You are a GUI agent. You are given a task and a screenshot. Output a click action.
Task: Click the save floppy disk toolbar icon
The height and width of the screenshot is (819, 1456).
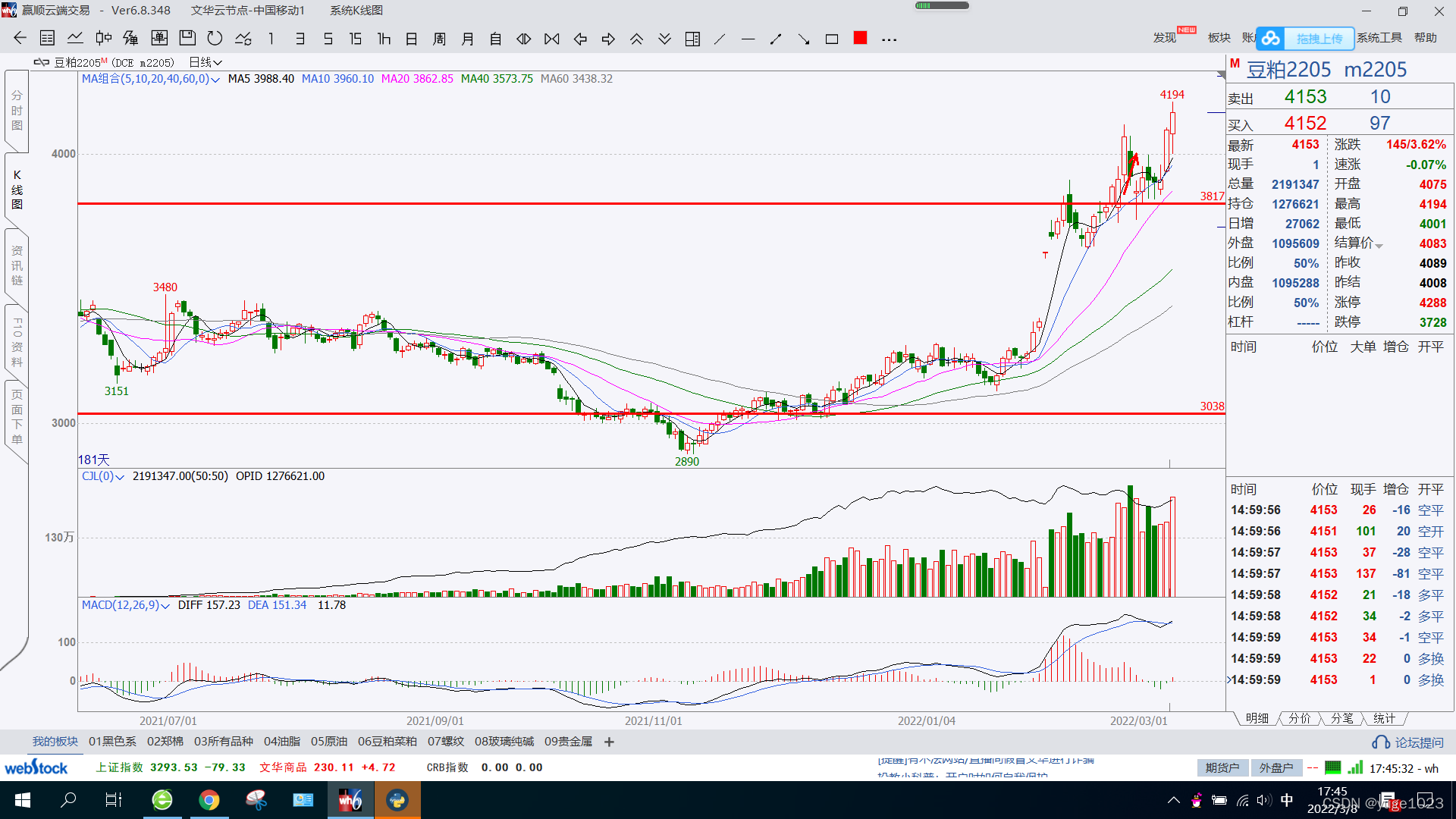point(187,39)
